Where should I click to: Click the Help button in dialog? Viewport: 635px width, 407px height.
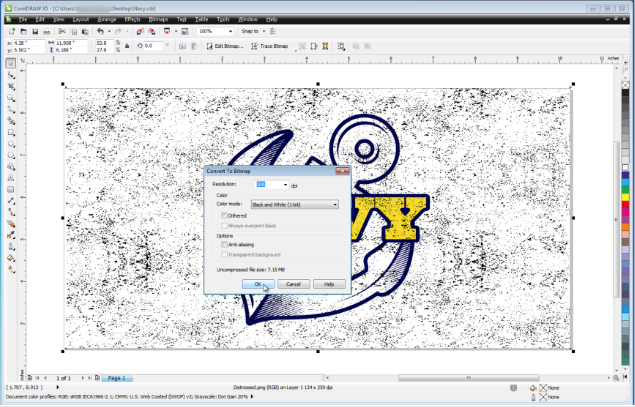329,284
